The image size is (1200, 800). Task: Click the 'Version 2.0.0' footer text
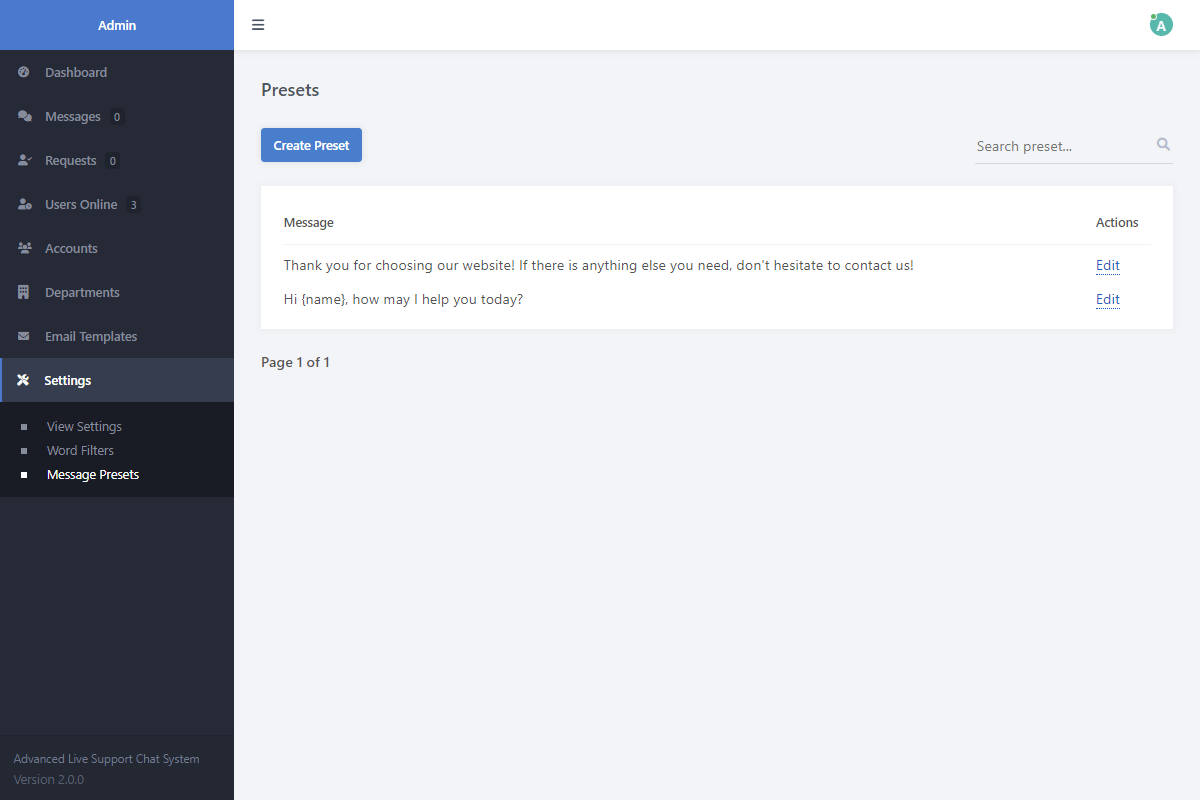[49, 779]
